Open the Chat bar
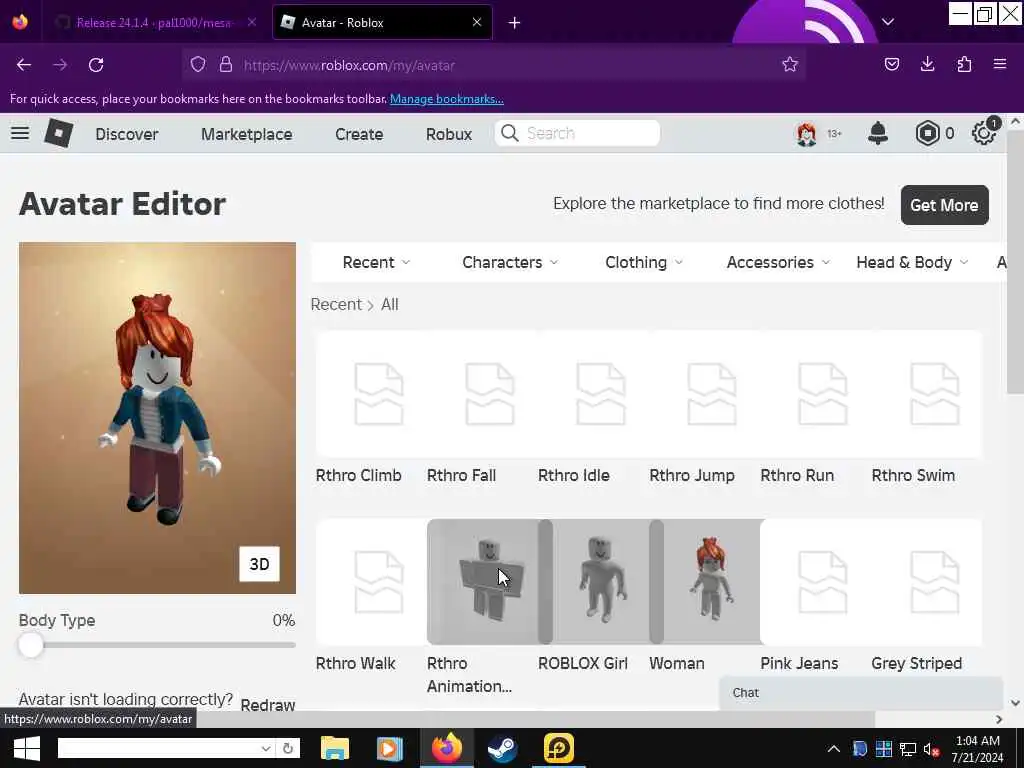This screenshot has width=1024, height=768. (861, 693)
